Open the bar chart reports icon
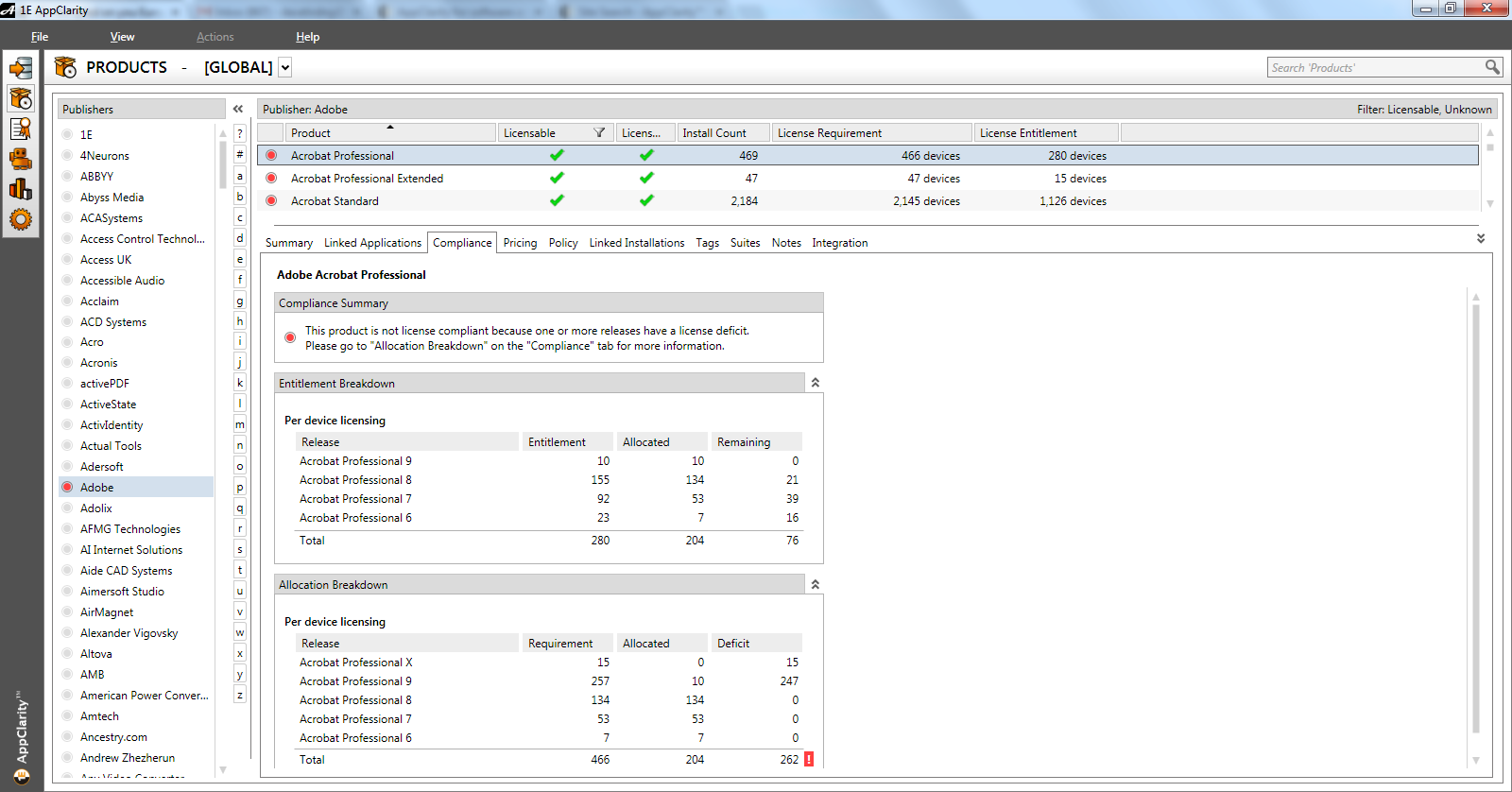This screenshot has width=1512, height=792. coord(20,189)
